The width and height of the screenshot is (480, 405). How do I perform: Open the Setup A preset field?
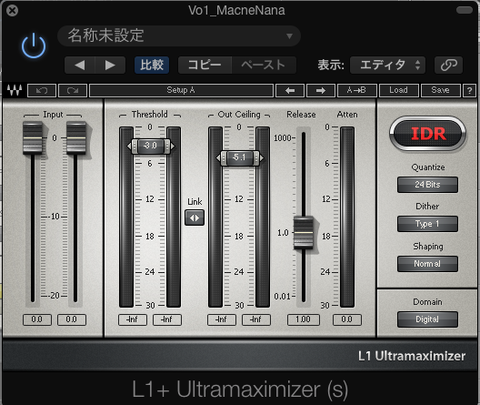tap(181, 90)
